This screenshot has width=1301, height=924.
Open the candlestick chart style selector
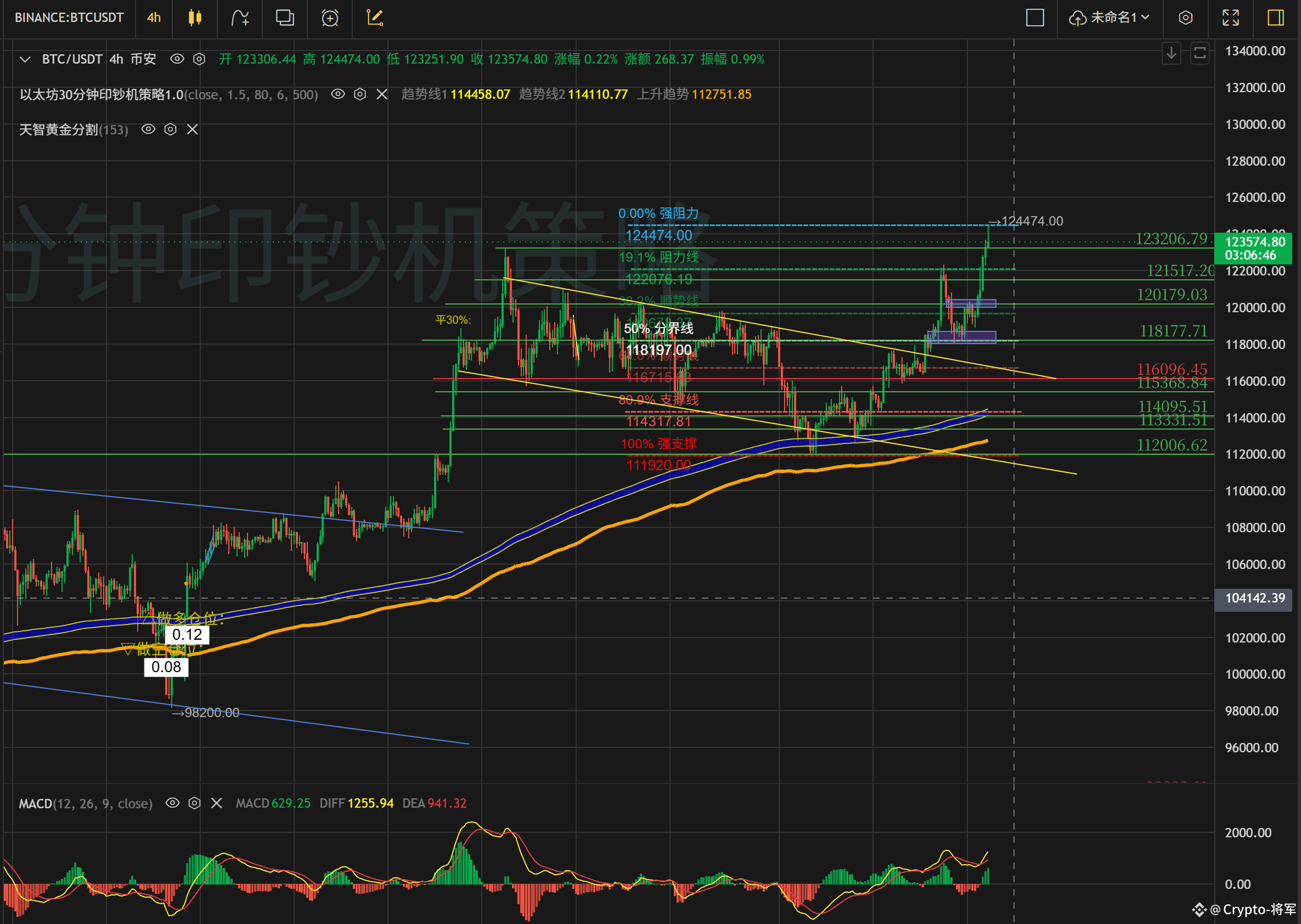(195, 18)
